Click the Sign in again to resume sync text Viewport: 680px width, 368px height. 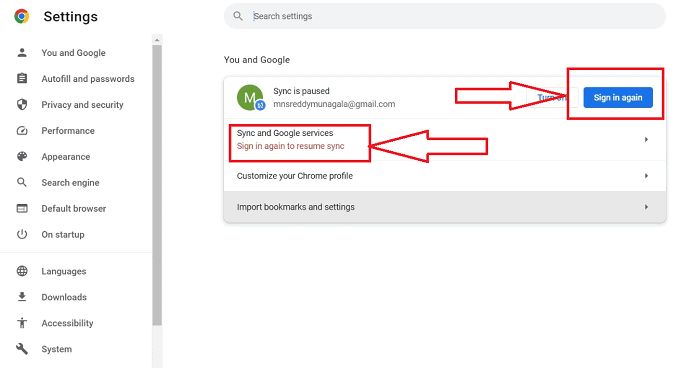(291, 146)
